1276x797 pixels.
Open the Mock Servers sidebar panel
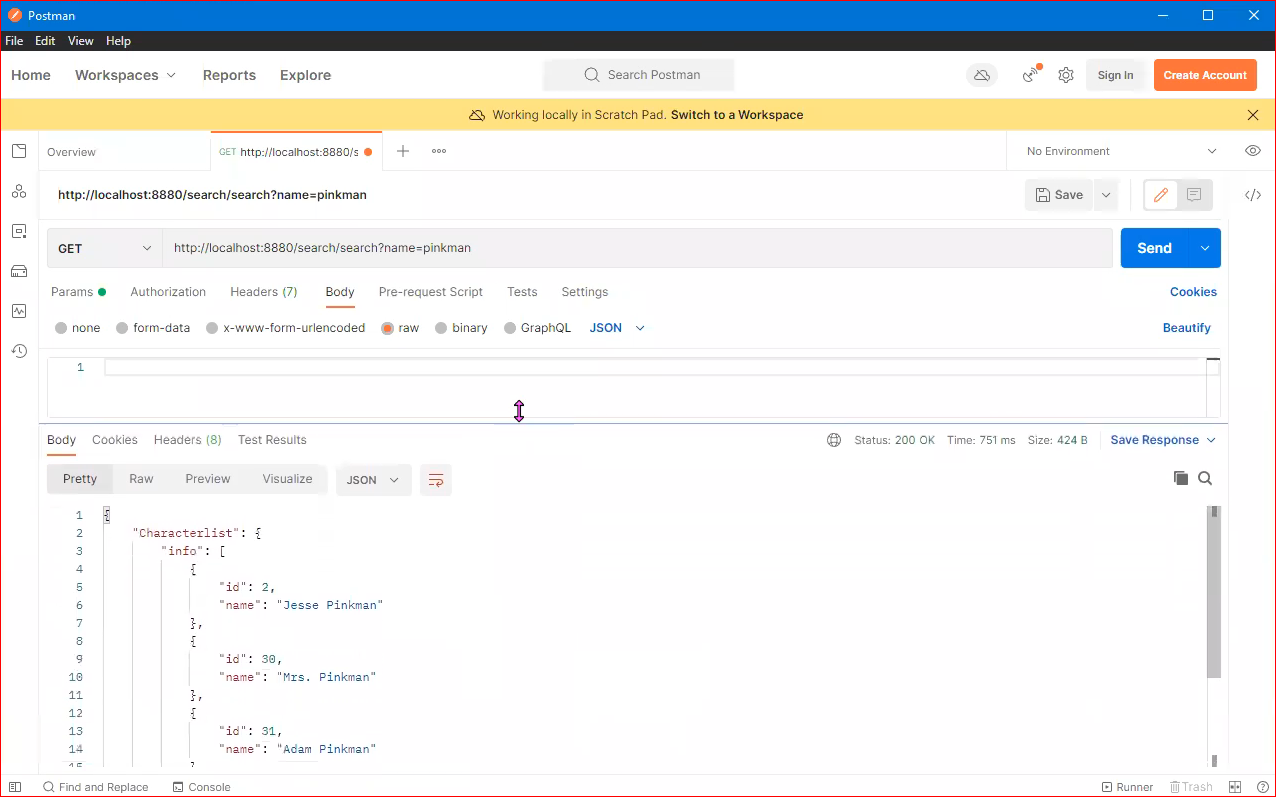point(18,271)
